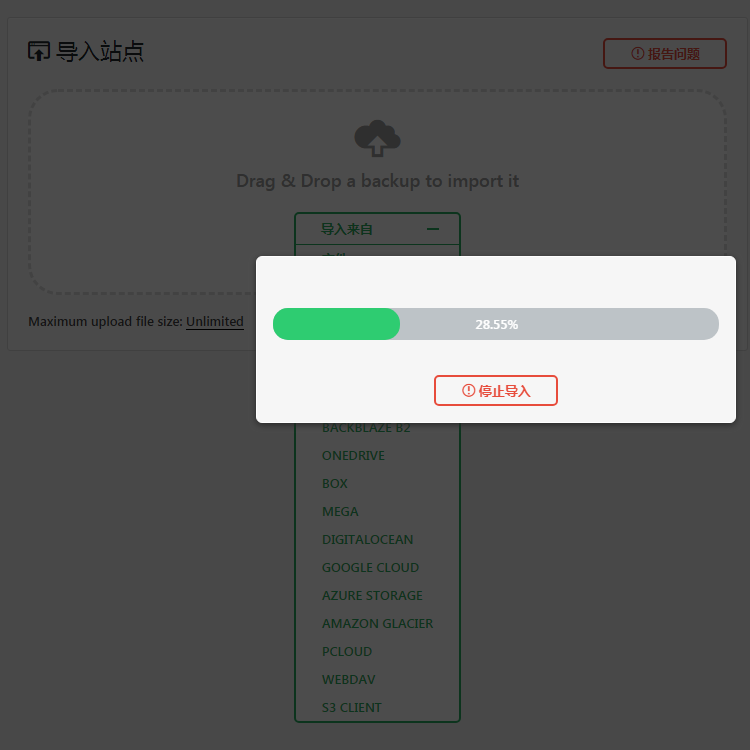Open the 报告问题 report button
750x750 pixels.
(664, 54)
